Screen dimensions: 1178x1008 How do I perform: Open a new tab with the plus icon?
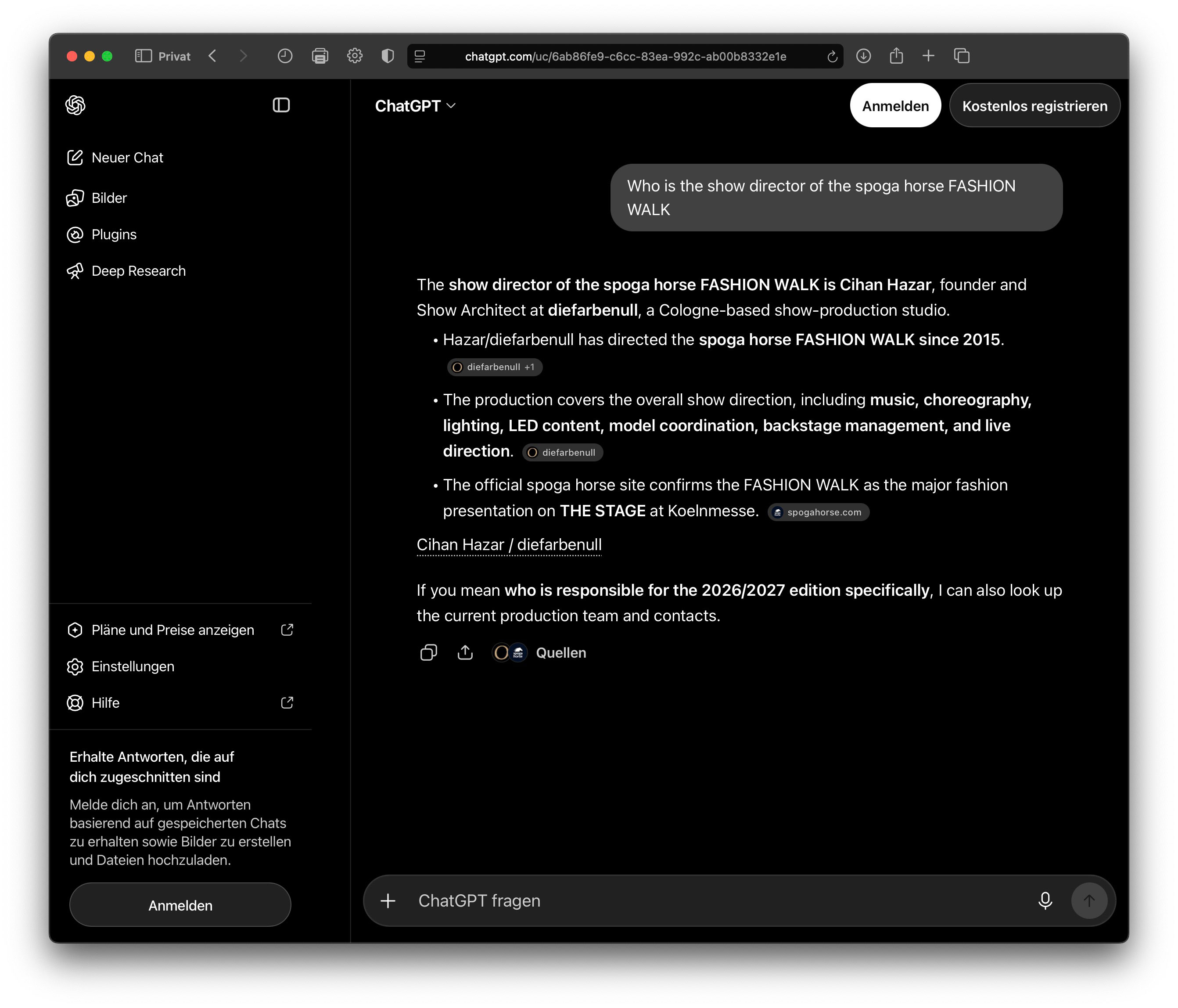(x=928, y=56)
